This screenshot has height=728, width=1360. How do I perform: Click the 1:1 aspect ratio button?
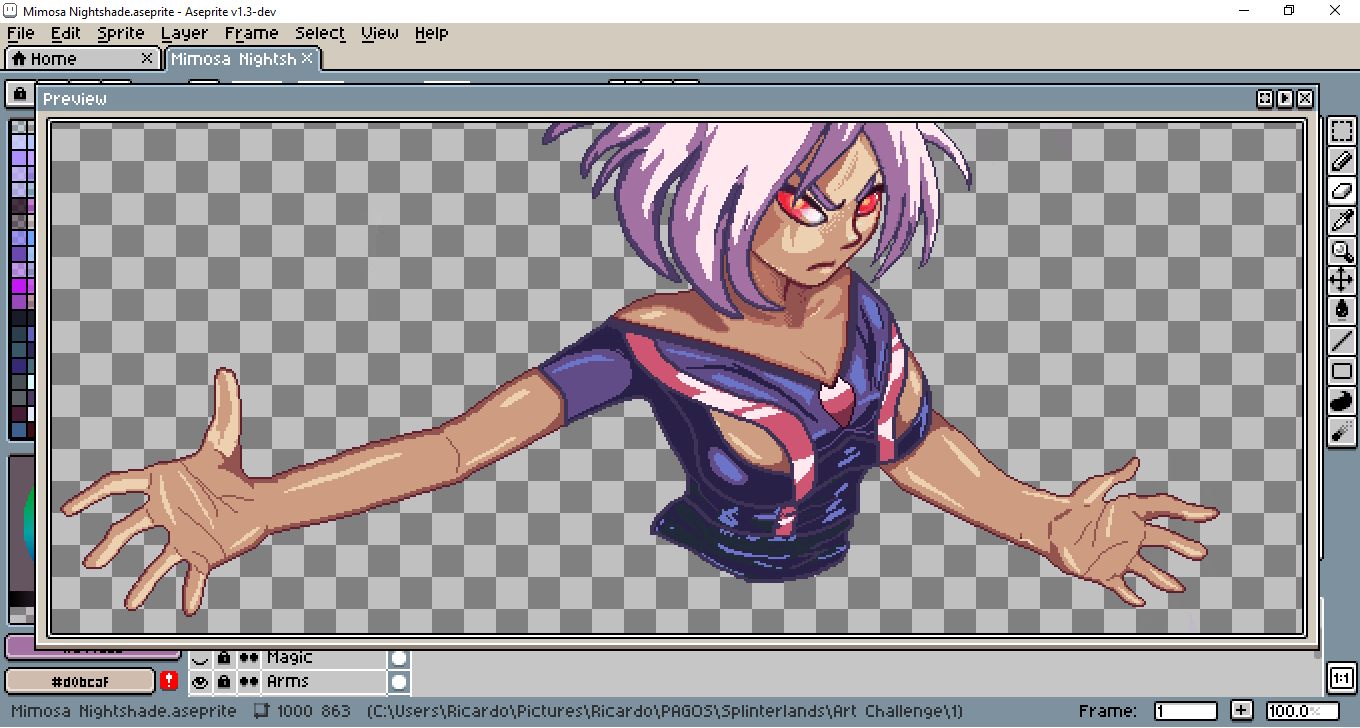(x=1341, y=678)
